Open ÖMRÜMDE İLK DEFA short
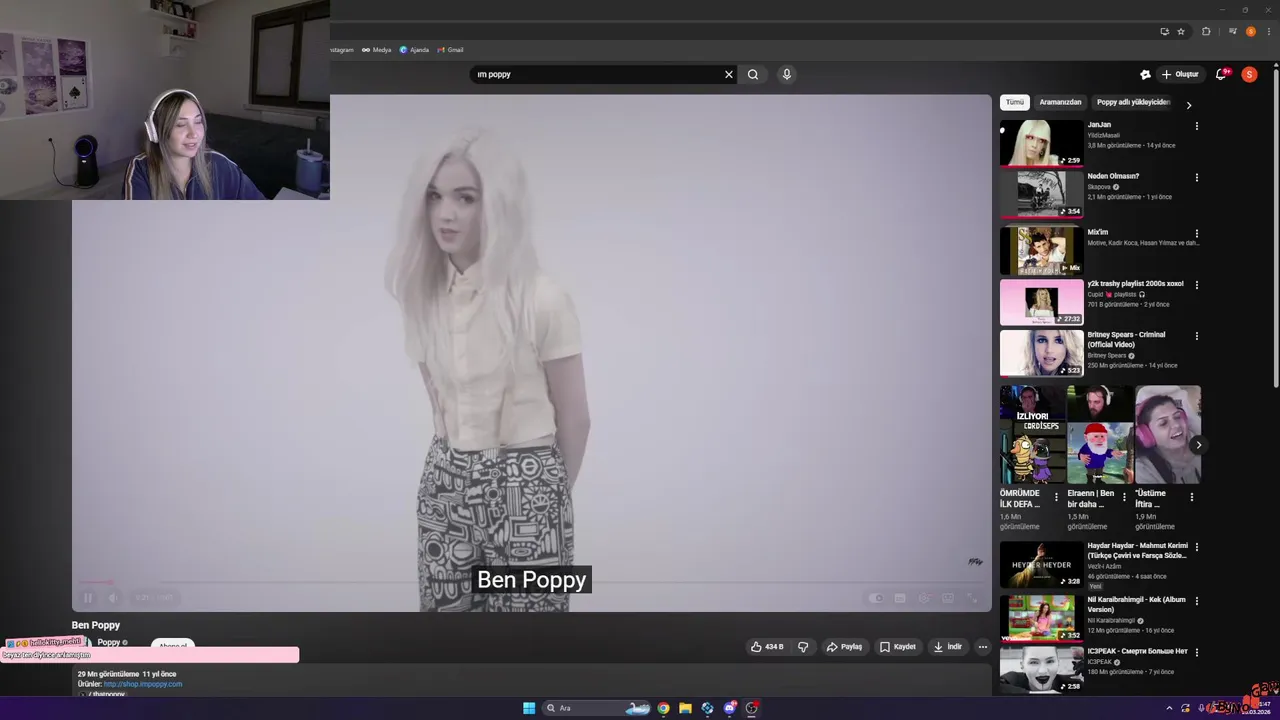 (1032, 435)
